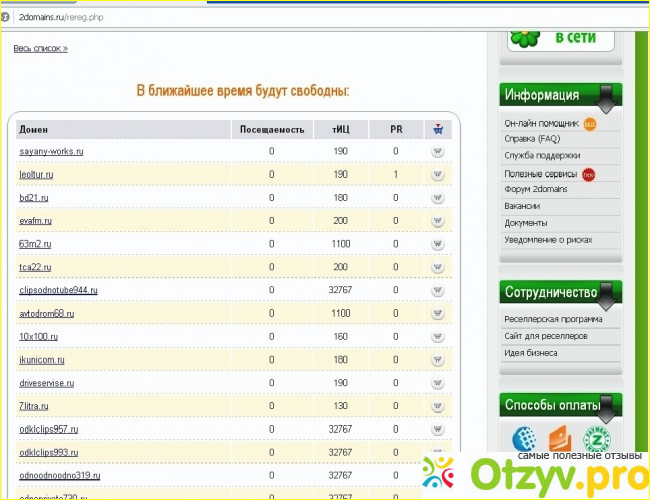Open the clipsodnotube944.ru domain link

click(58, 290)
